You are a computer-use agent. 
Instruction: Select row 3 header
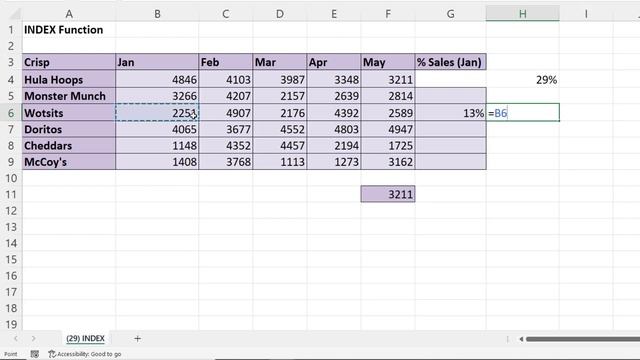pyautogui.click(x=11, y=62)
